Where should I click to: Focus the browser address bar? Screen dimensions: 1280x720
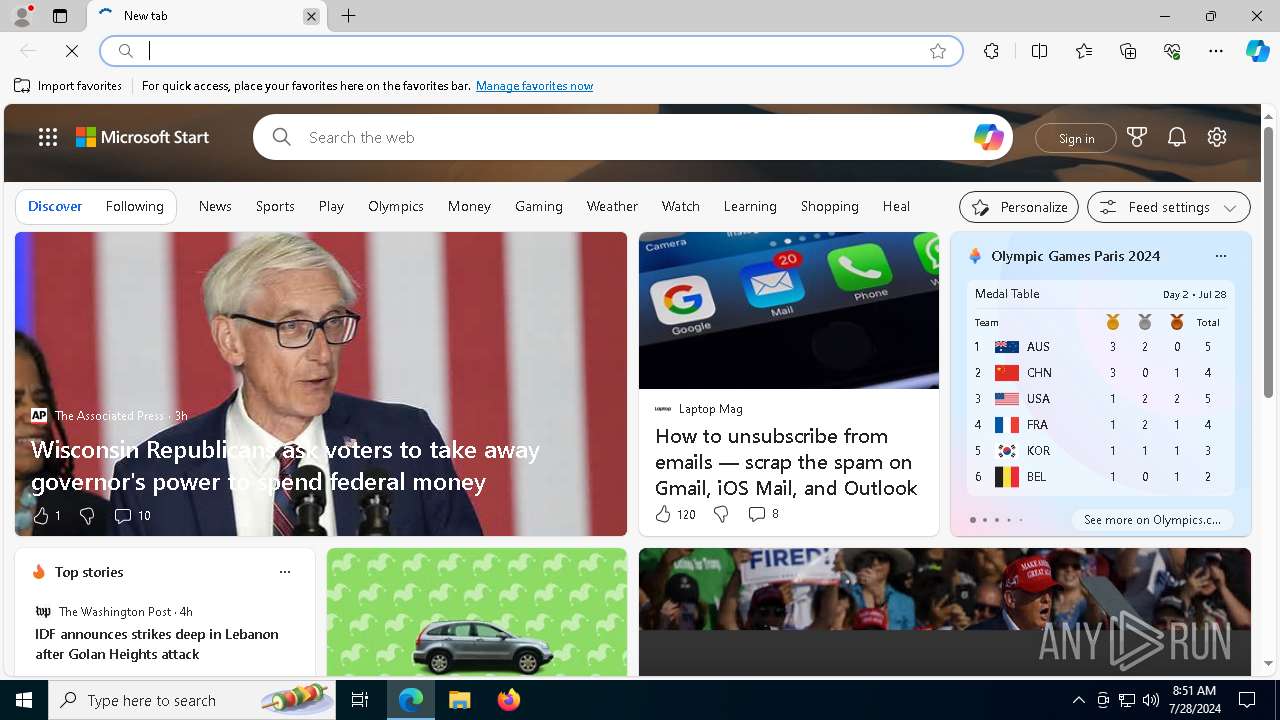click(530, 51)
